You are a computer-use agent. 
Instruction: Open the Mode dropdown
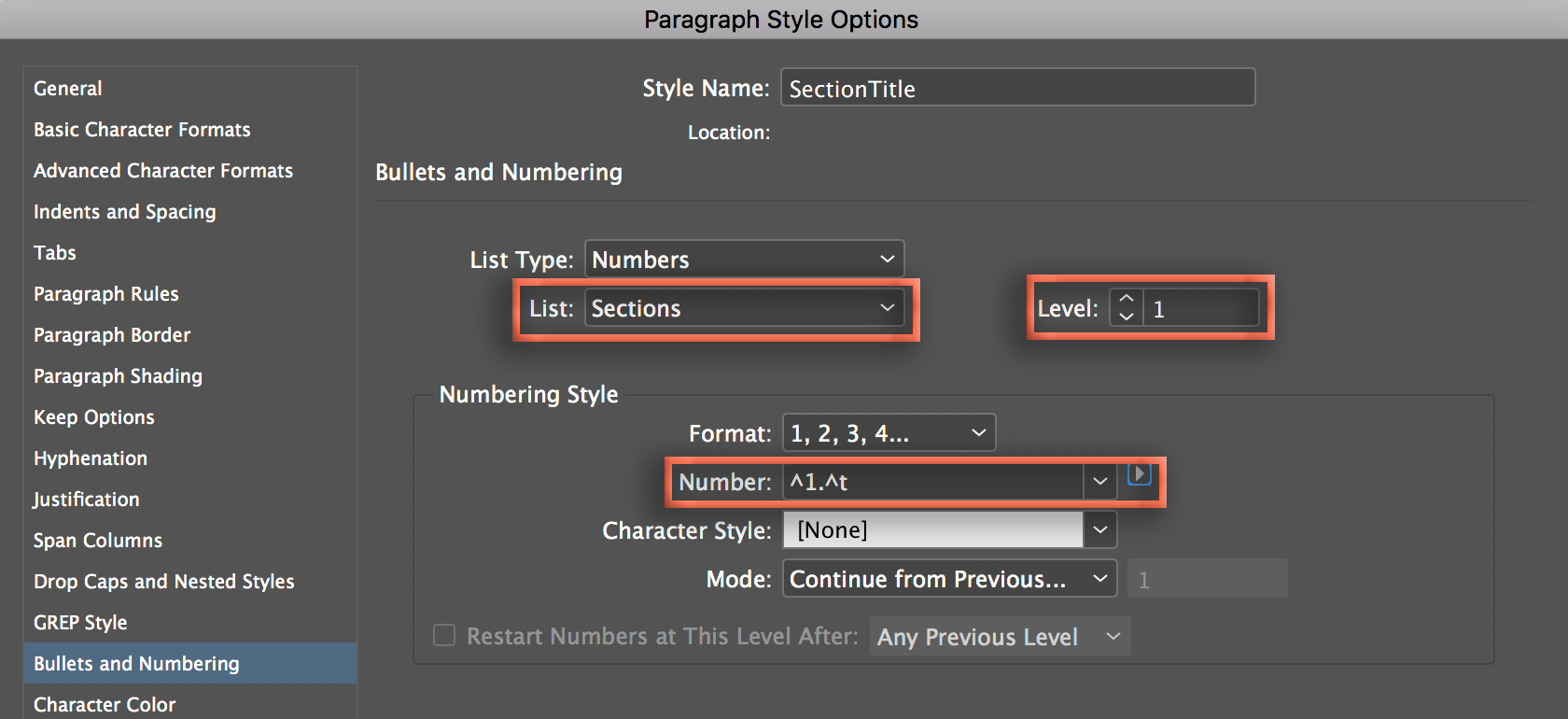pos(948,579)
